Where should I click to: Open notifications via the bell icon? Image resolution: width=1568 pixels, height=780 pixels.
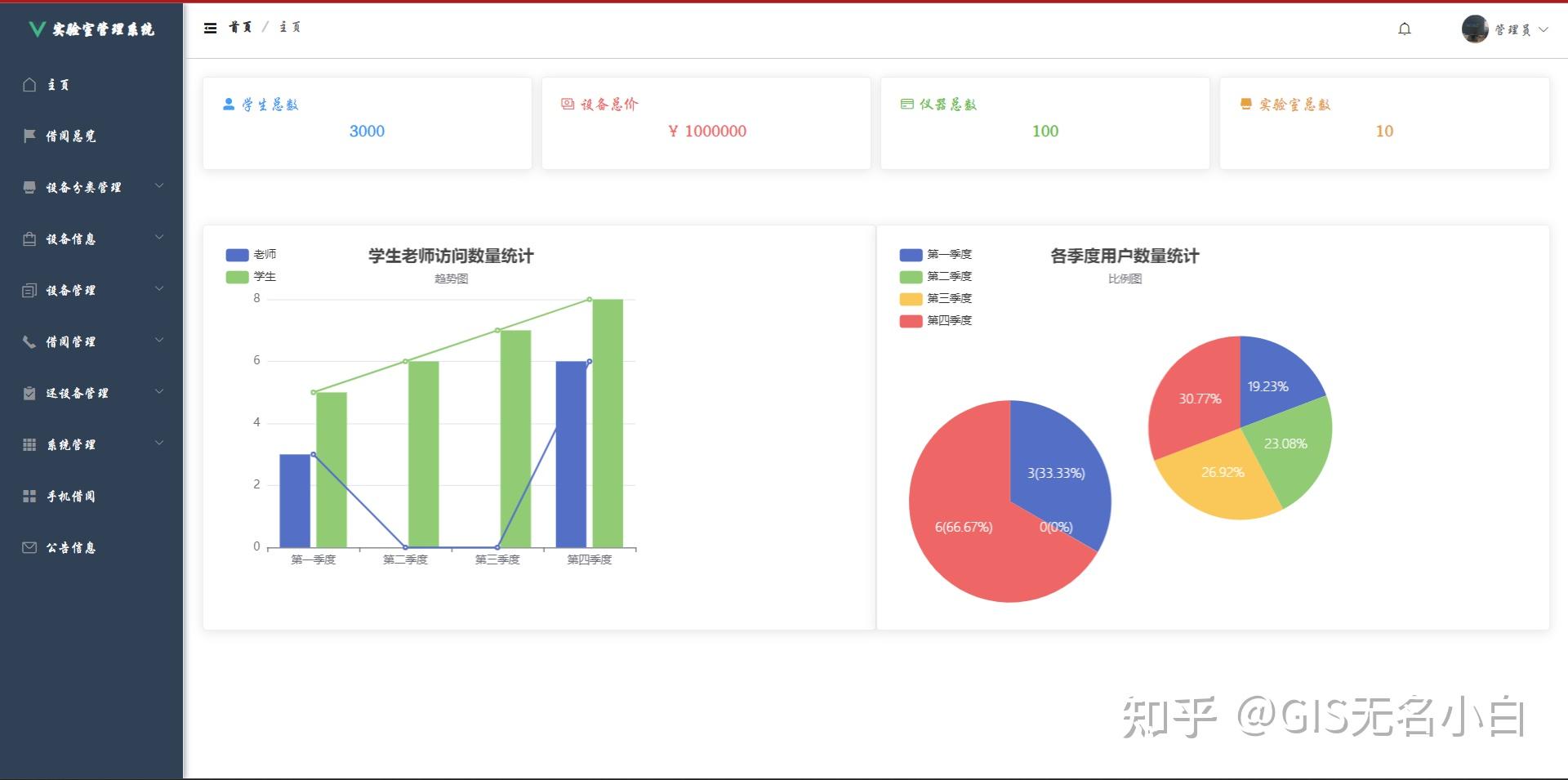pos(1405,28)
